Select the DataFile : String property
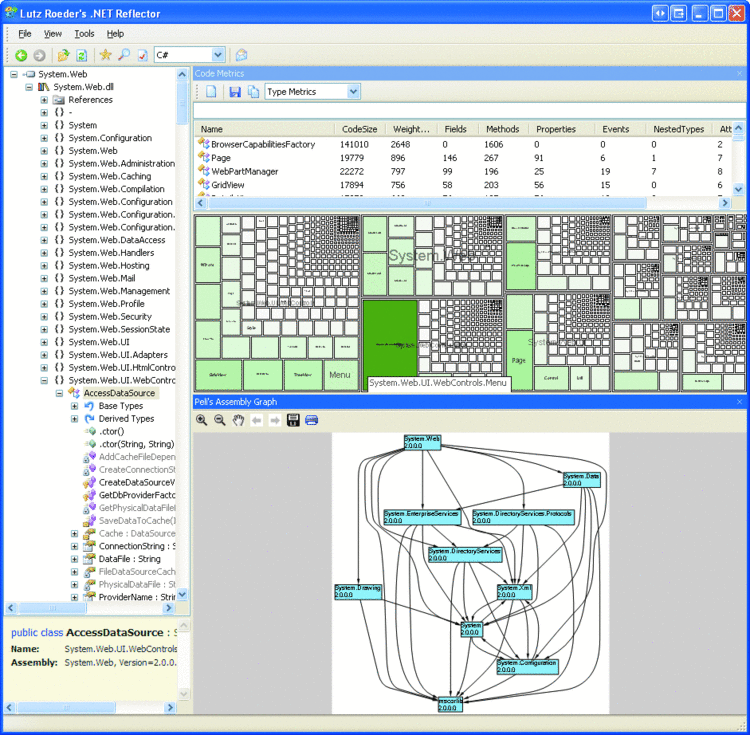The width and height of the screenshot is (750, 735). pos(130,559)
